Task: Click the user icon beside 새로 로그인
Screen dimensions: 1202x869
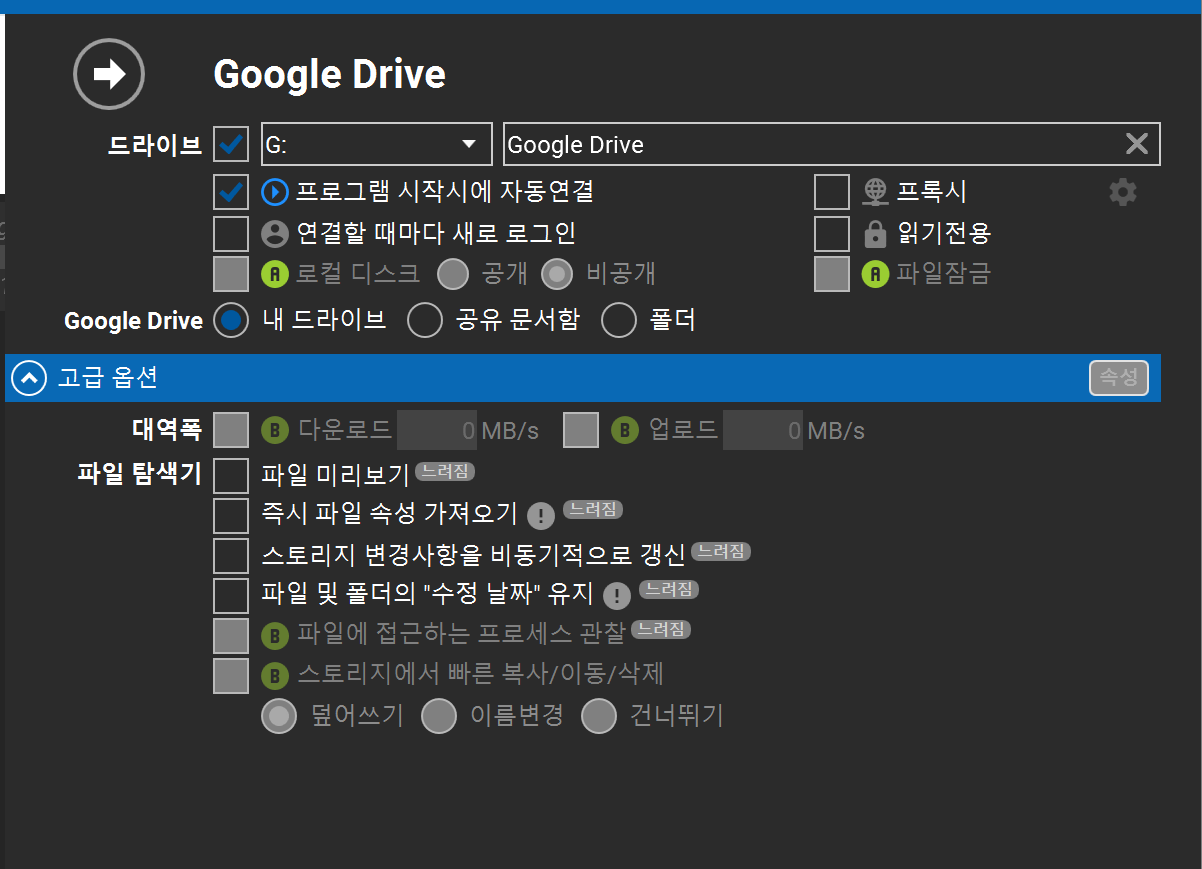Action: [274, 234]
